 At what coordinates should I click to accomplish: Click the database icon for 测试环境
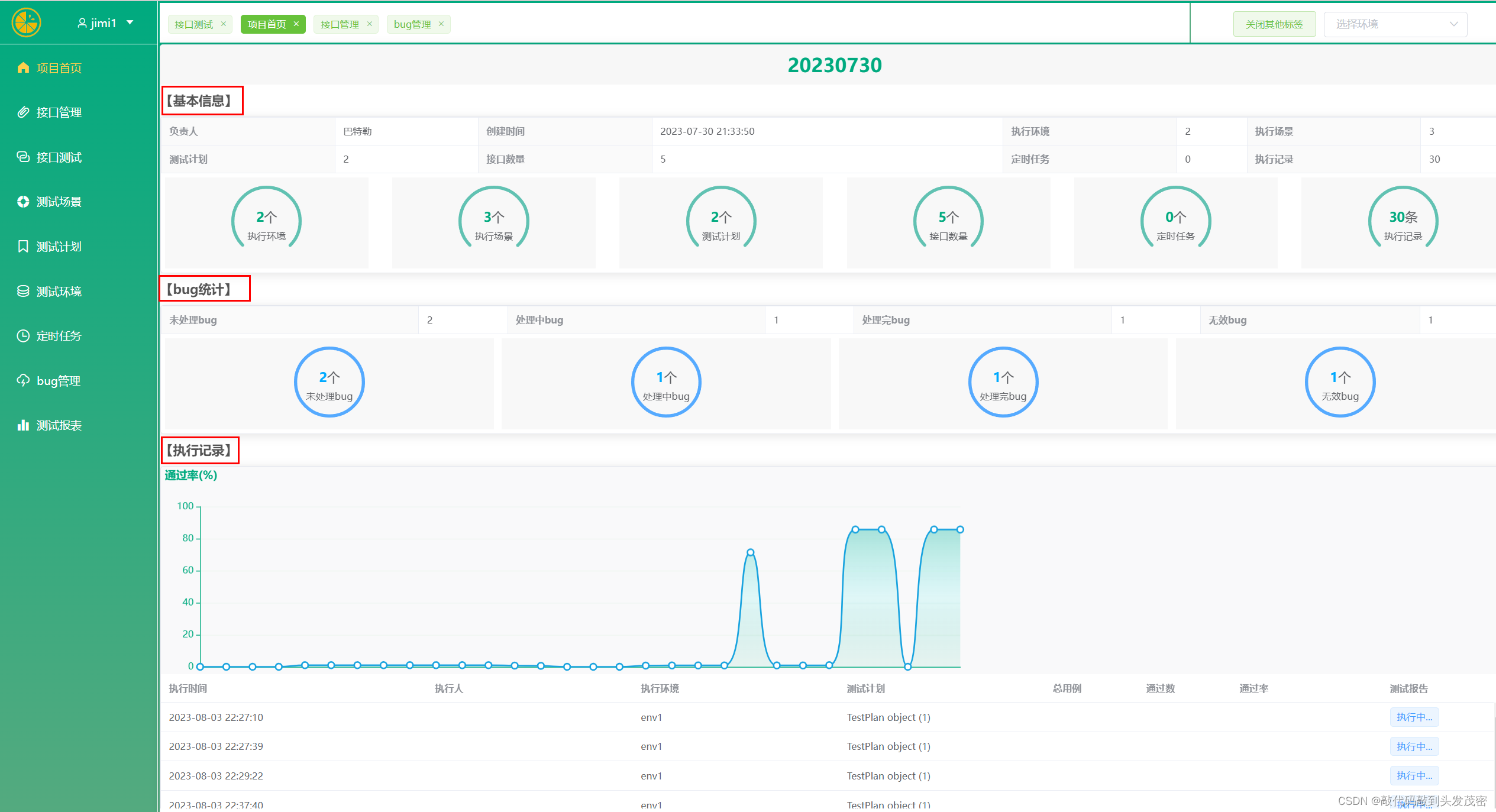pos(23,291)
